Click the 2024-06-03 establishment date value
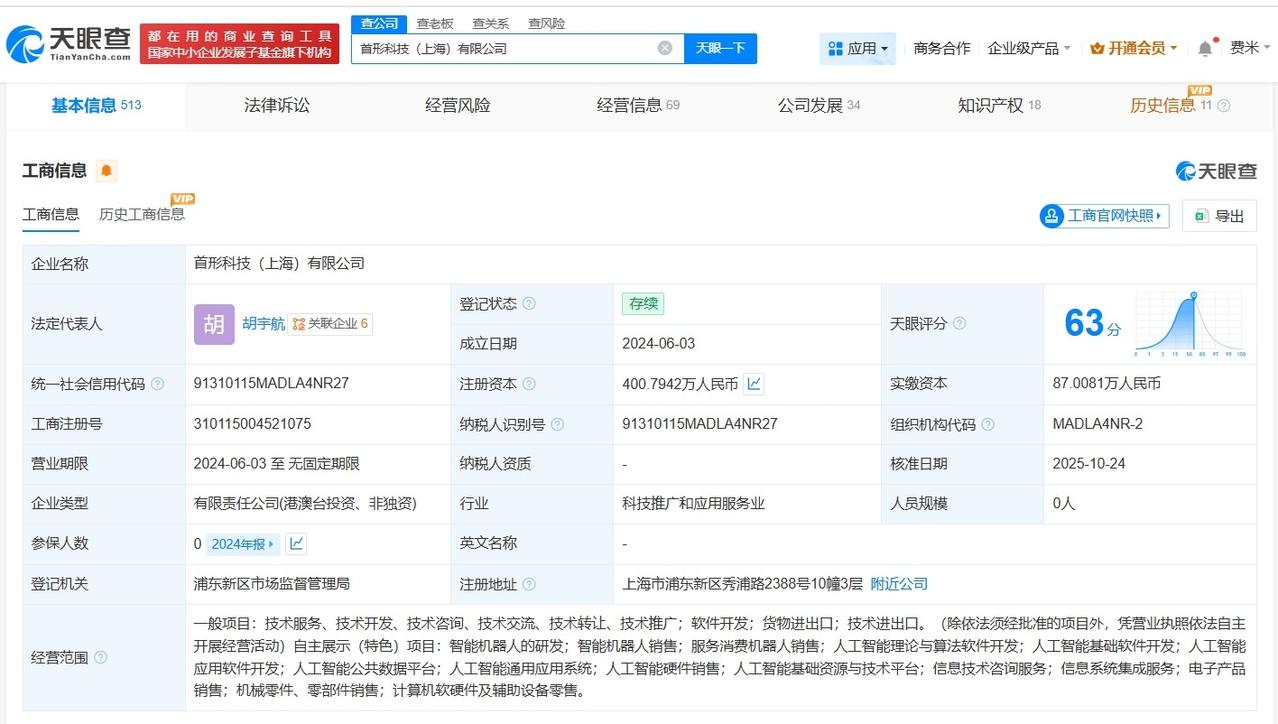This screenshot has width=1278, height=724. (658, 344)
